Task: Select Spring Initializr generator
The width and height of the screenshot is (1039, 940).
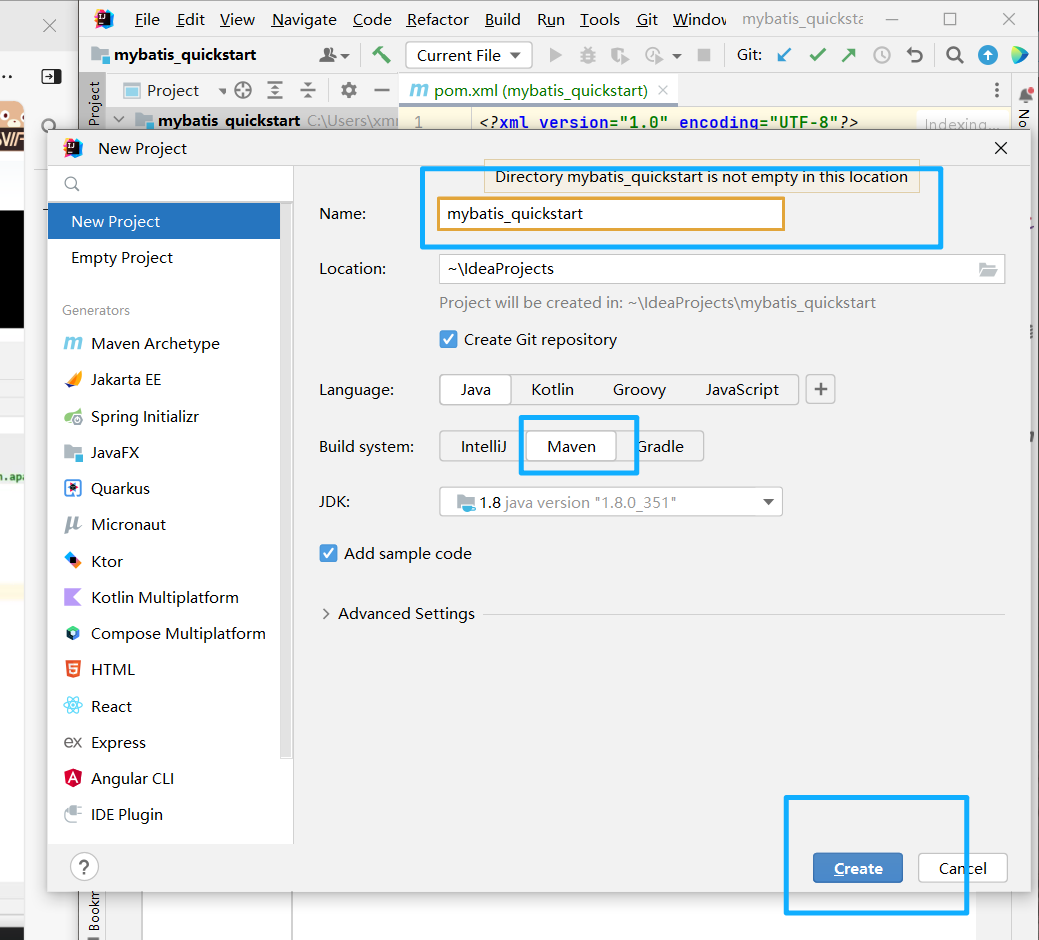Action: 164,417
